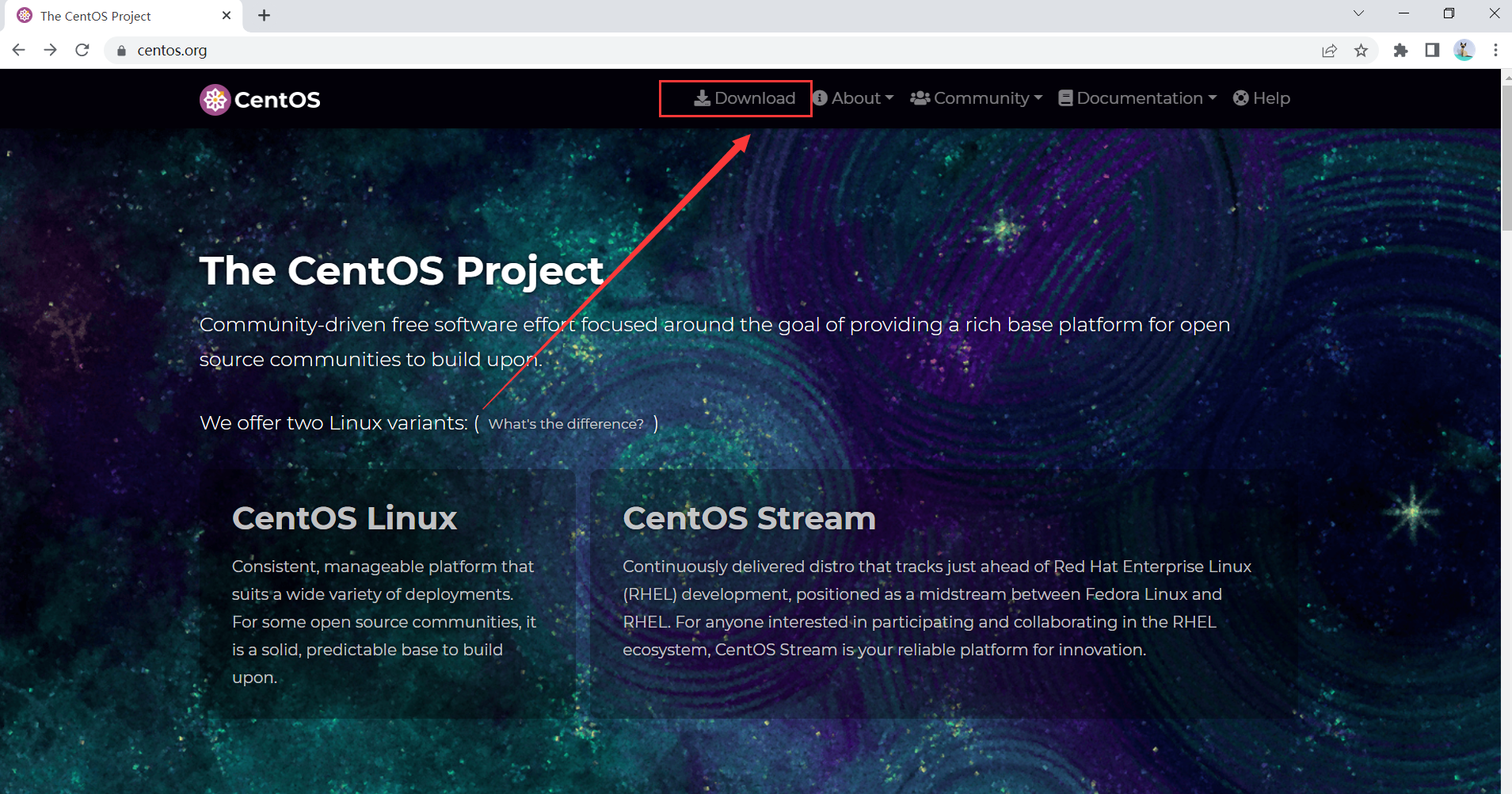Toggle the browser side panel
1512x794 pixels.
pos(1432,51)
